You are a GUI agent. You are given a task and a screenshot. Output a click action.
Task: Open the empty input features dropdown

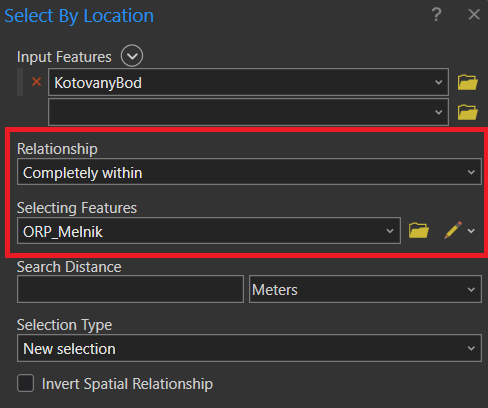[248, 112]
